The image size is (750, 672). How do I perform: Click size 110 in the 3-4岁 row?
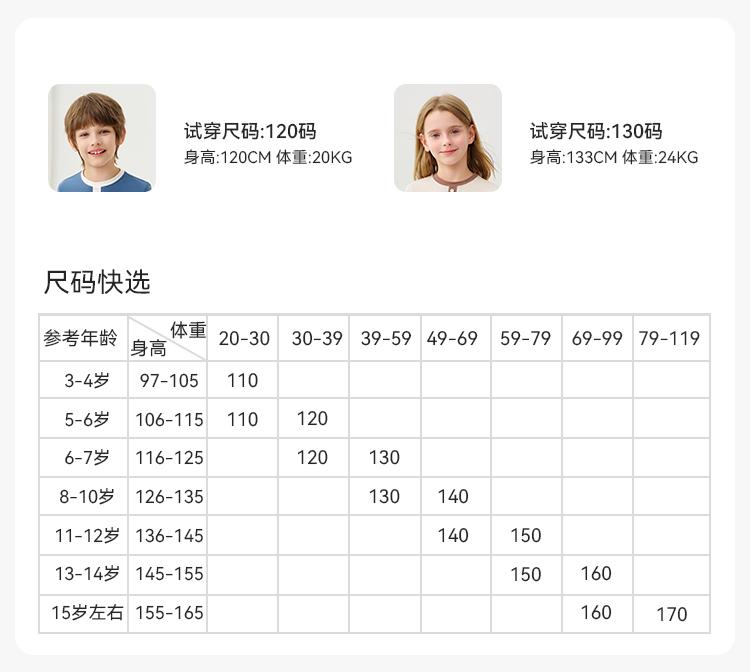click(x=243, y=381)
